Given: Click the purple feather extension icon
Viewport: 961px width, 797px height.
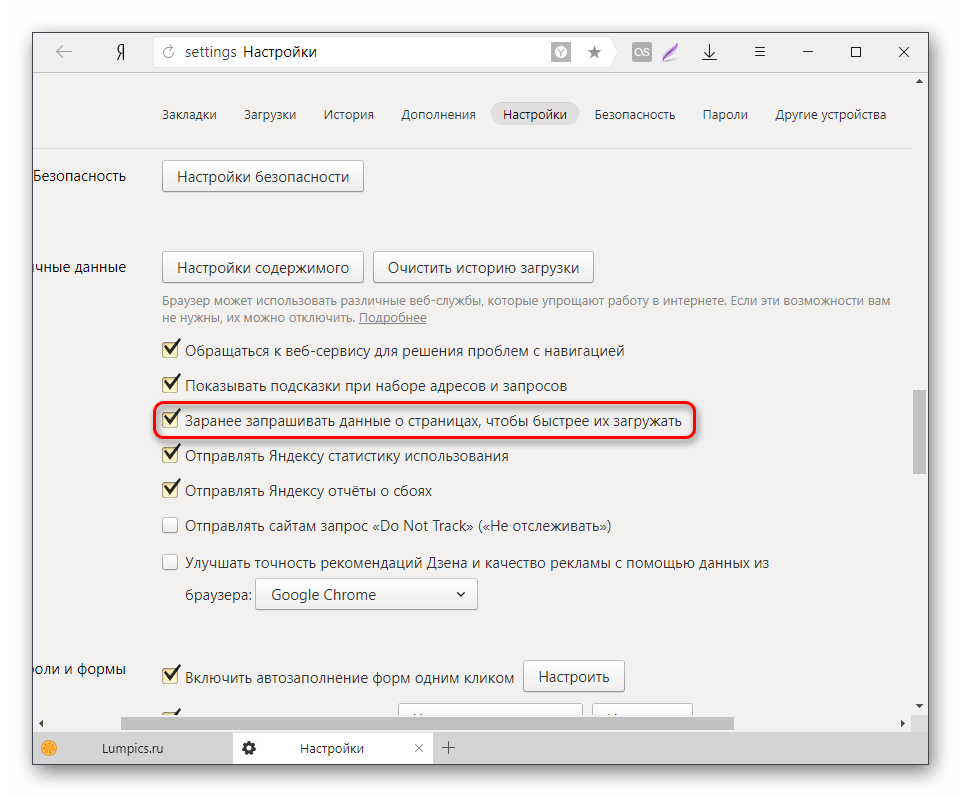Looking at the screenshot, I should pyautogui.click(x=670, y=52).
